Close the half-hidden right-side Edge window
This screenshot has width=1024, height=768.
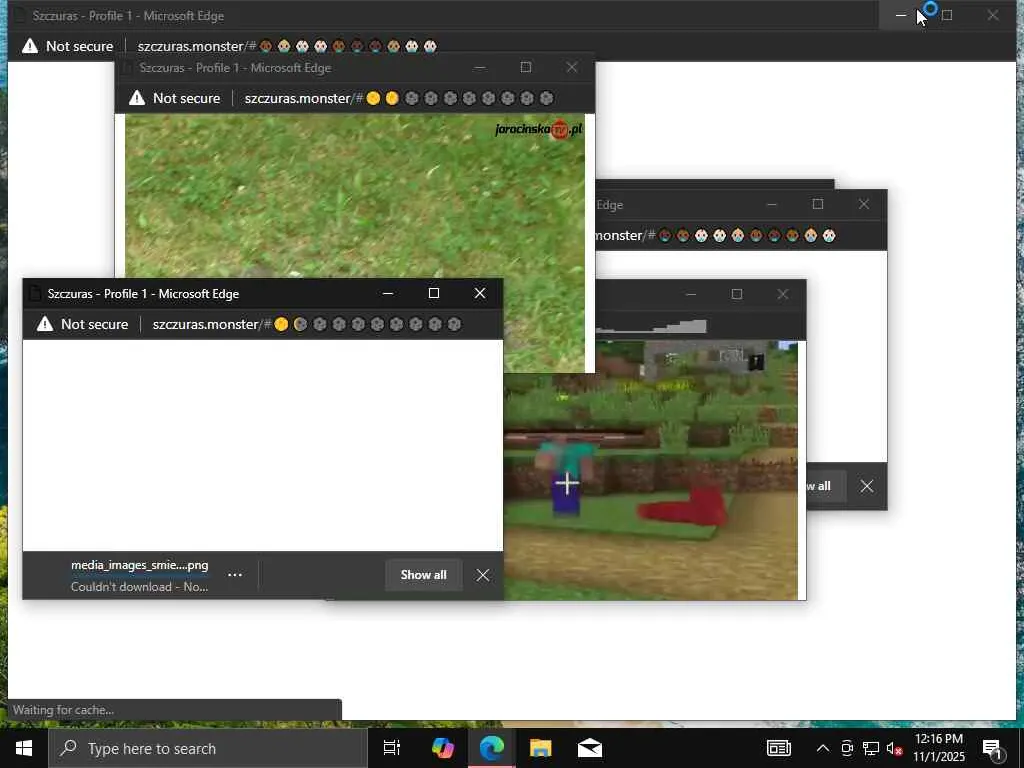click(x=864, y=204)
